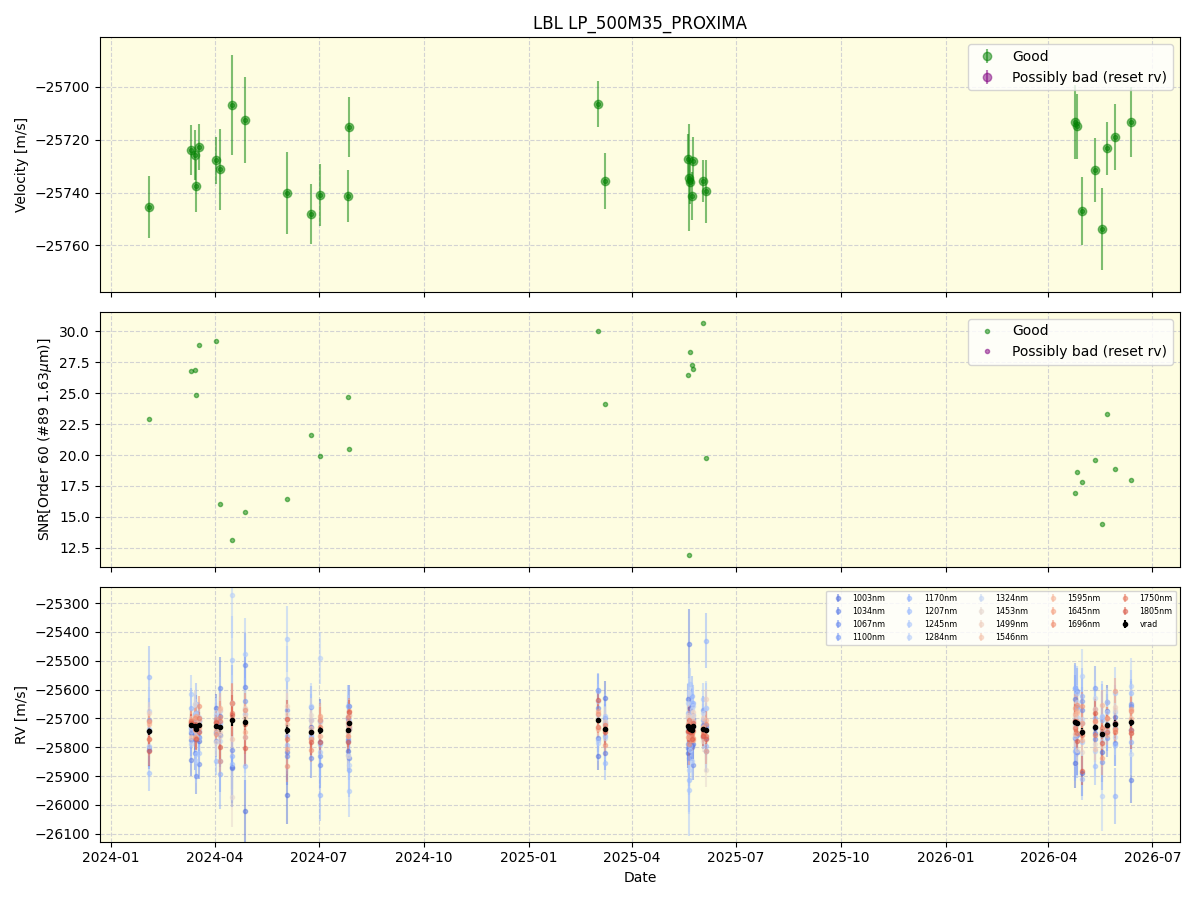Click the 1499nm legend entry
The width and height of the screenshot is (1200, 900).
(1002, 624)
